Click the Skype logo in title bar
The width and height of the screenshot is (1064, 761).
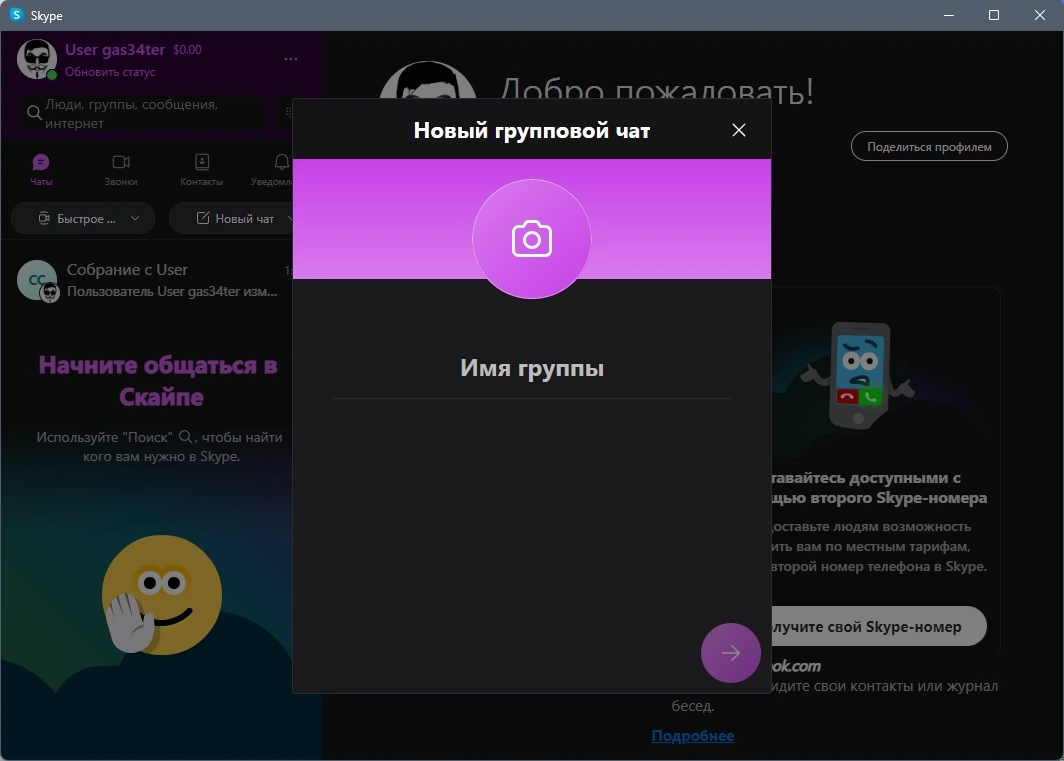(x=16, y=15)
